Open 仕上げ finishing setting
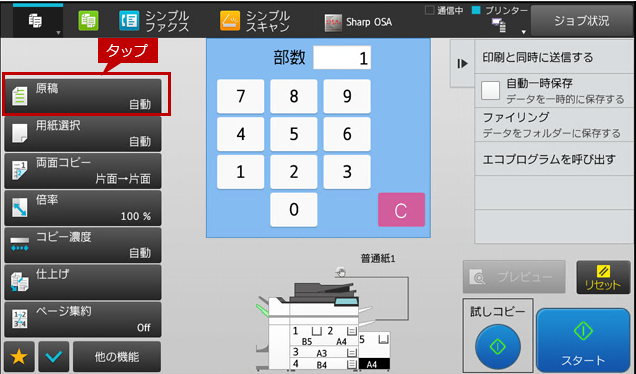Image resolution: width=636 pixels, height=374 pixels. point(83,282)
